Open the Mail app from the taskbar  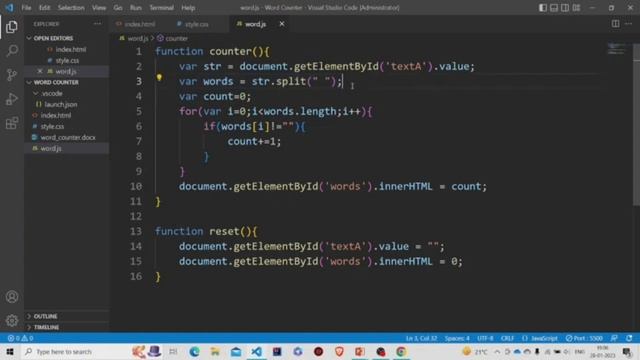(236, 351)
